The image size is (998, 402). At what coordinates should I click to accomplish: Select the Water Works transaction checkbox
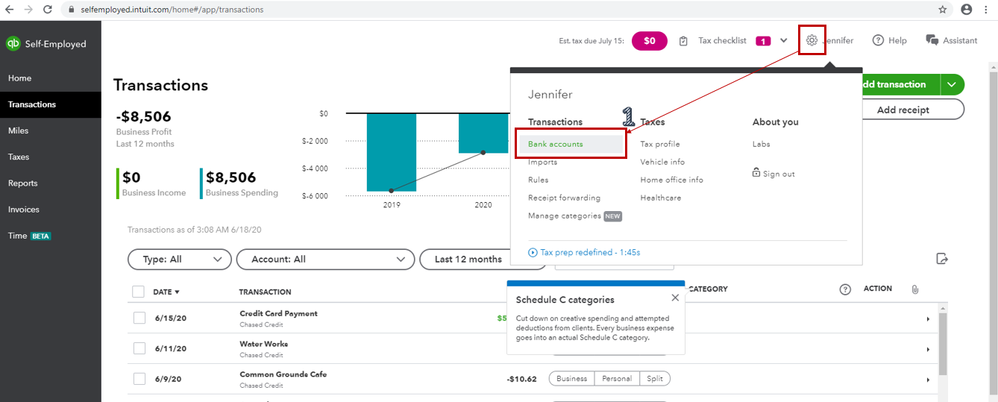point(139,348)
